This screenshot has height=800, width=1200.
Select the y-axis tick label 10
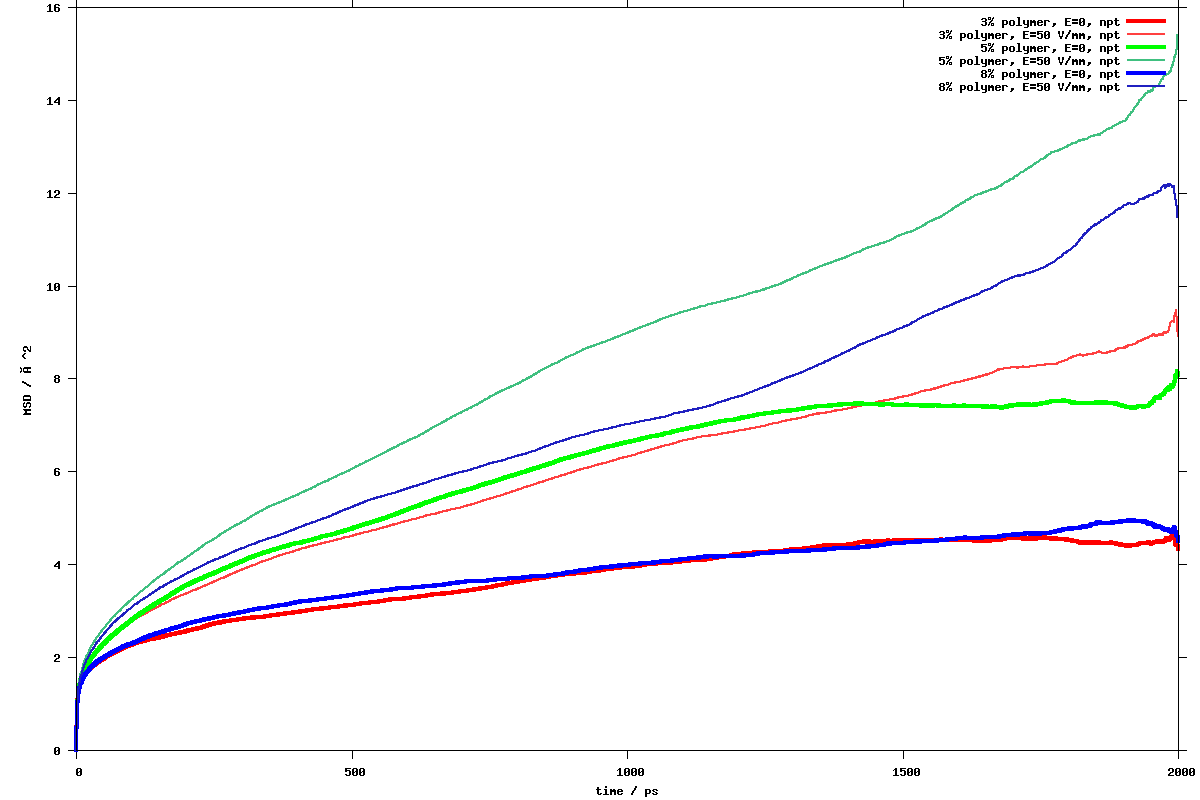click(54, 286)
